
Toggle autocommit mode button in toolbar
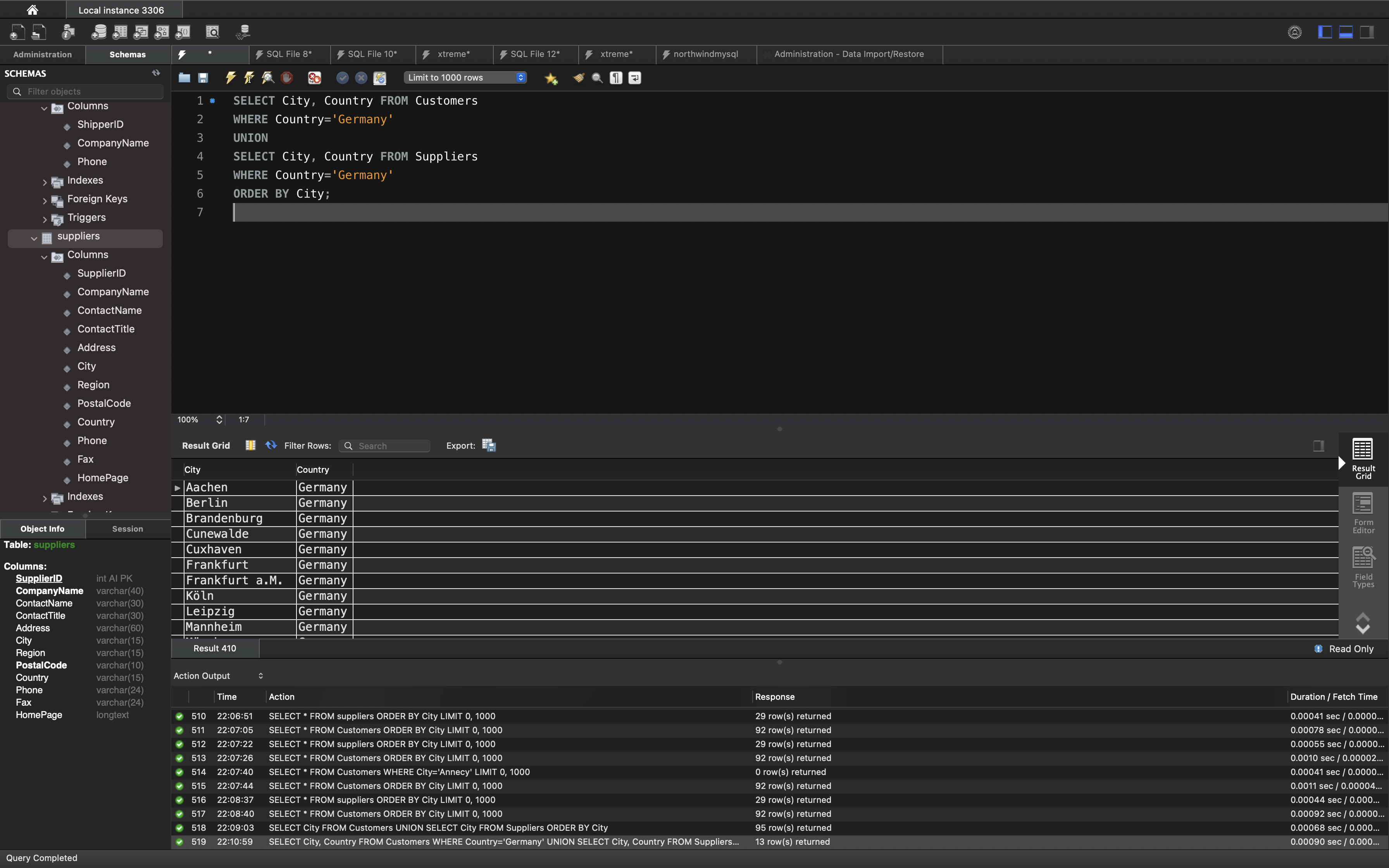pos(379,77)
